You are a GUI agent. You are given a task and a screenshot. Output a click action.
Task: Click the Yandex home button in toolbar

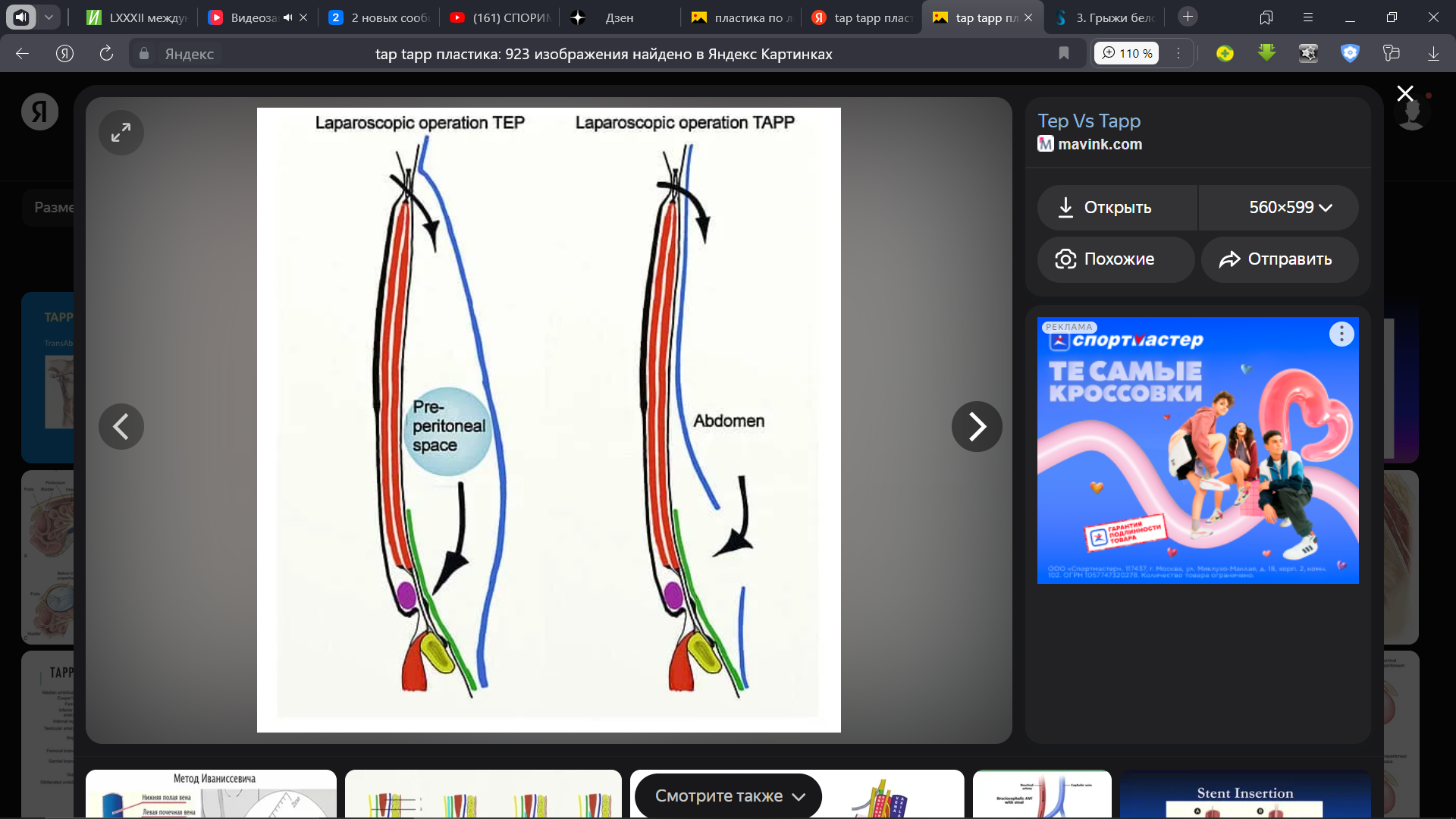coord(64,54)
